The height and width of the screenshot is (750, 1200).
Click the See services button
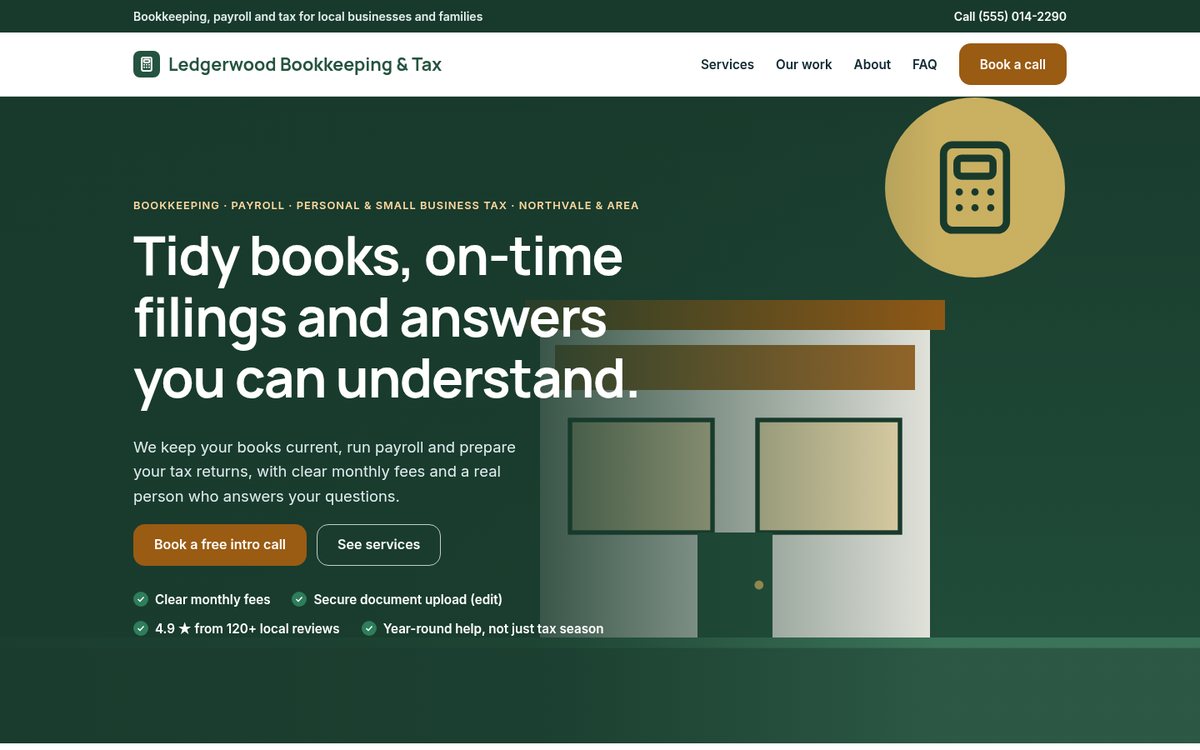click(x=379, y=545)
